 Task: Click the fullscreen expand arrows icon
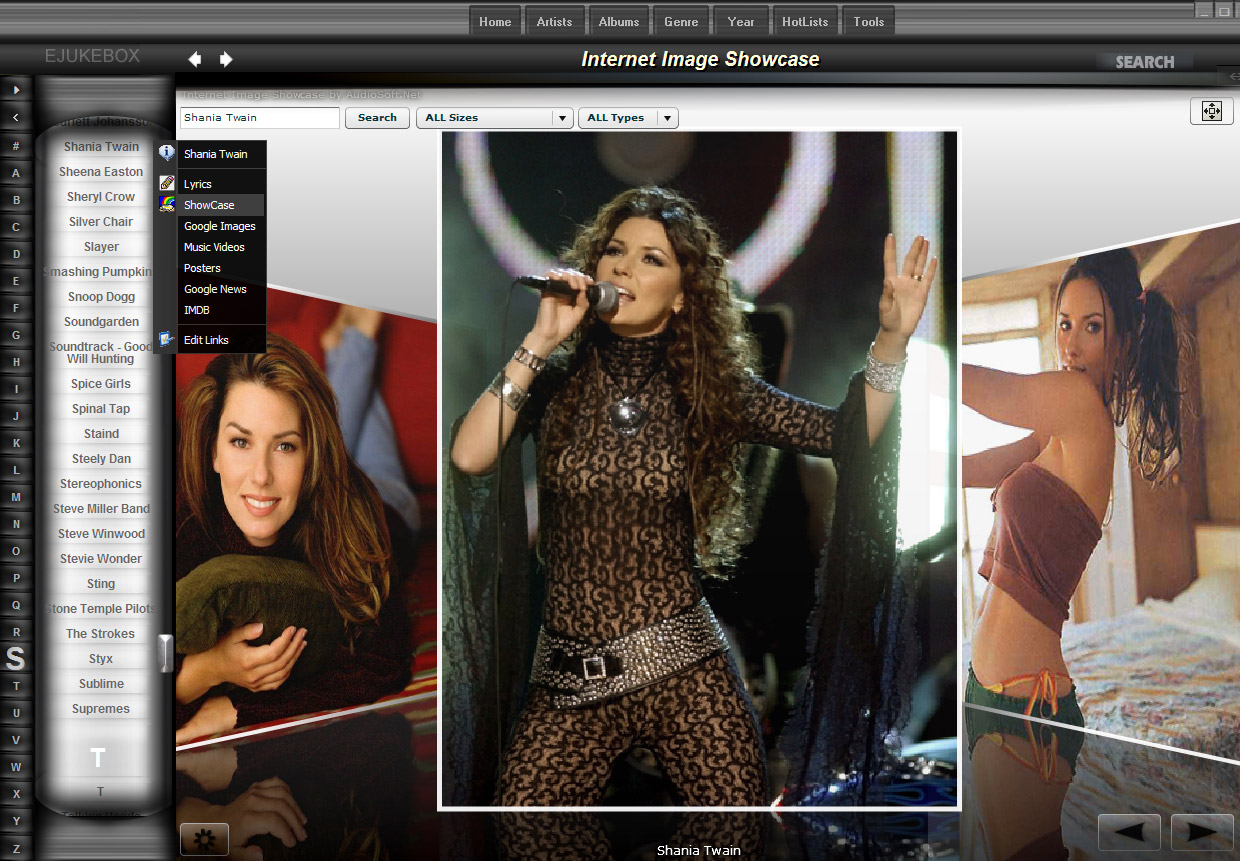pyautogui.click(x=1211, y=111)
